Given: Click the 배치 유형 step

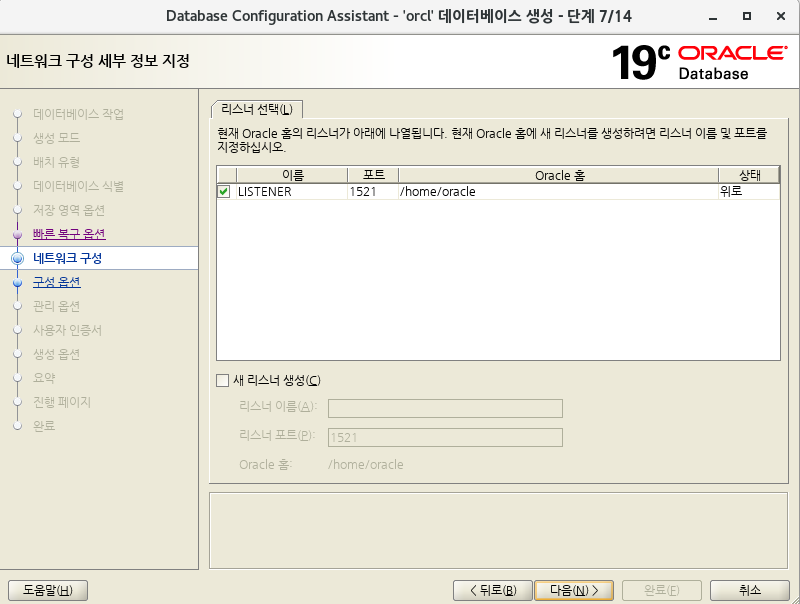Looking at the screenshot, I should point(56,162).
